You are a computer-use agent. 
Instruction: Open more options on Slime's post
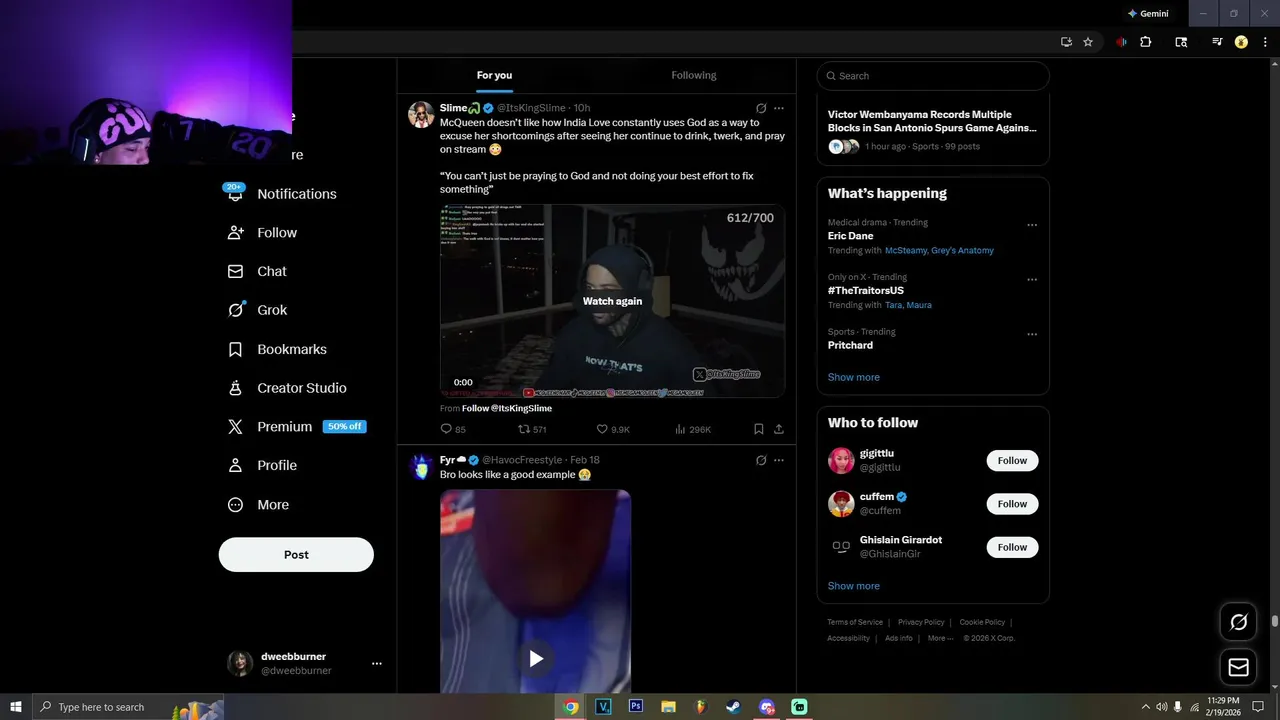pyautogui.click(x=779, y=108)
